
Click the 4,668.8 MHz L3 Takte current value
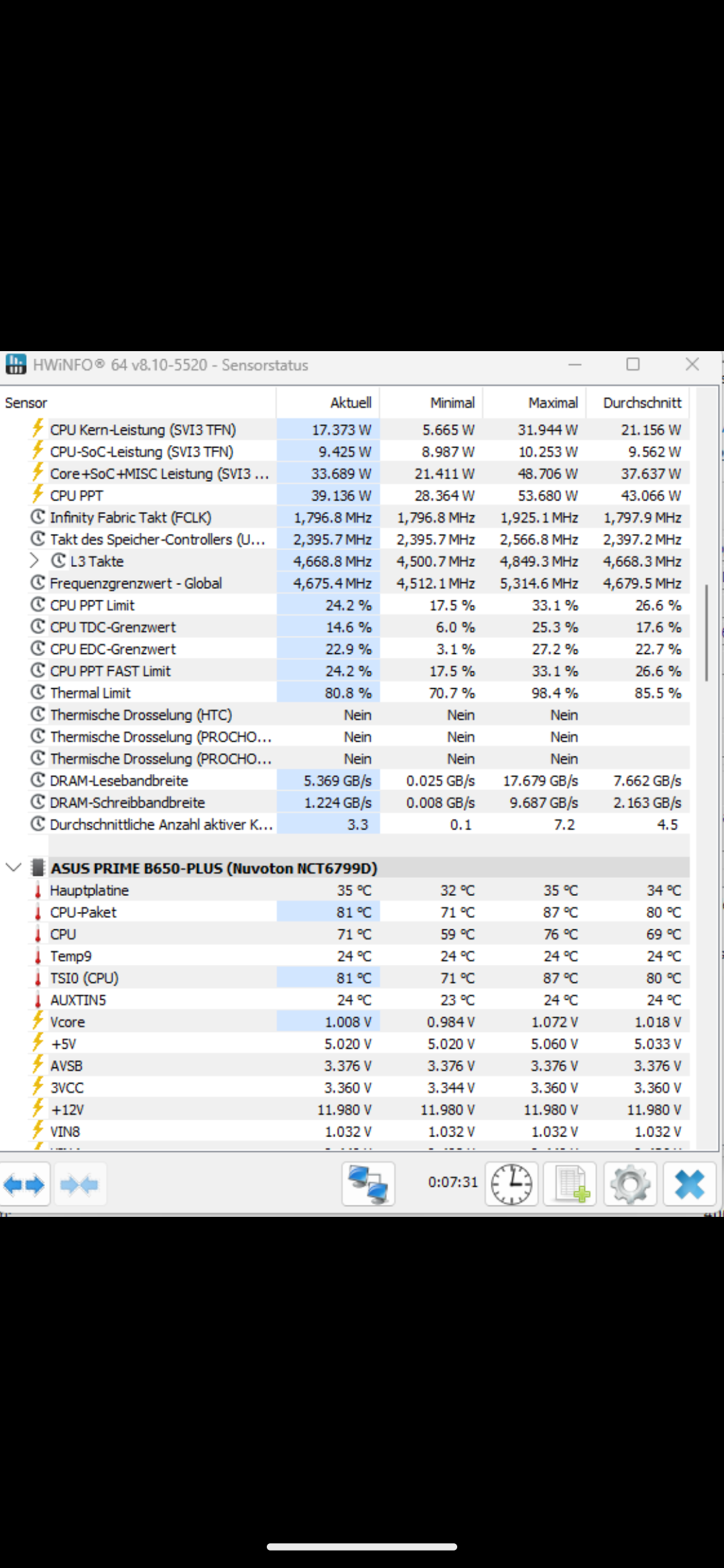tap(332, 561)
